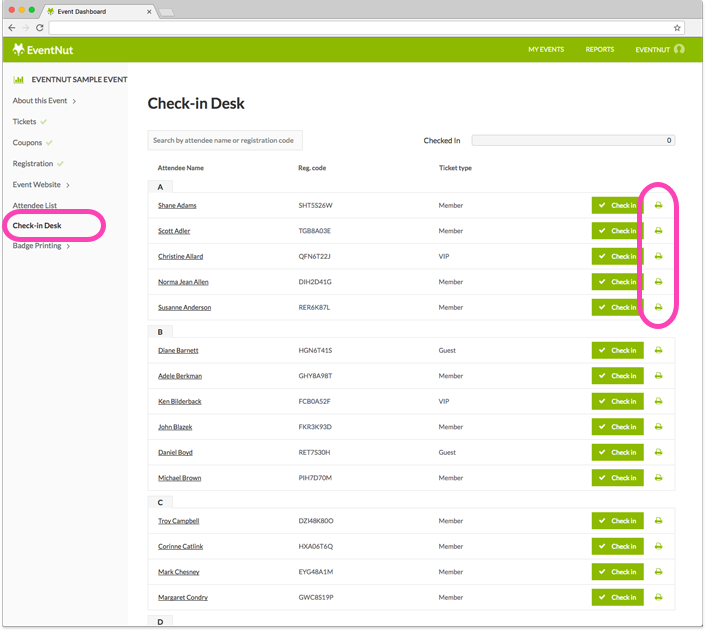Viewport: 705px width, 630px height.
Task: Click the letter B group header
Action: [x=160, y=332]
